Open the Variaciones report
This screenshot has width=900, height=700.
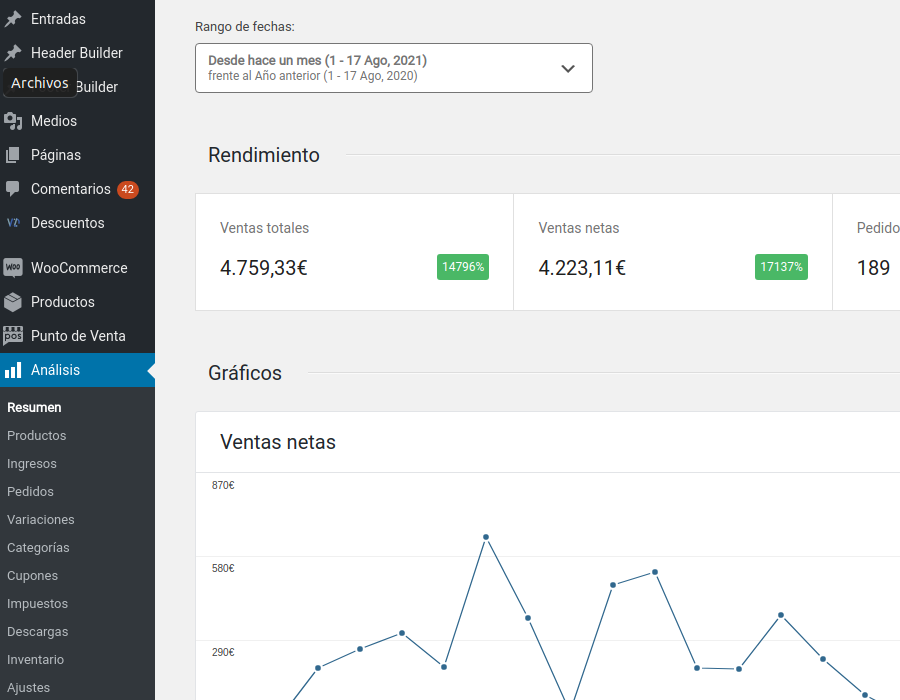coord(40,520)
